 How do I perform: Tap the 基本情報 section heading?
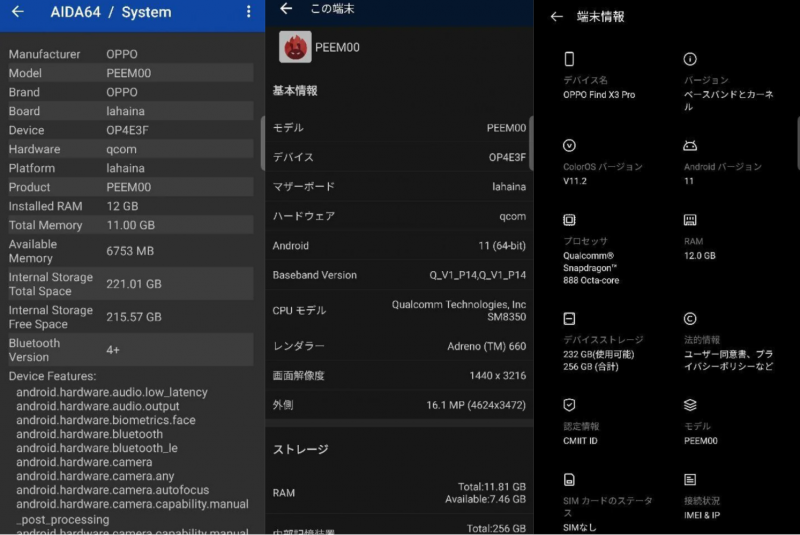coord(295,91)
